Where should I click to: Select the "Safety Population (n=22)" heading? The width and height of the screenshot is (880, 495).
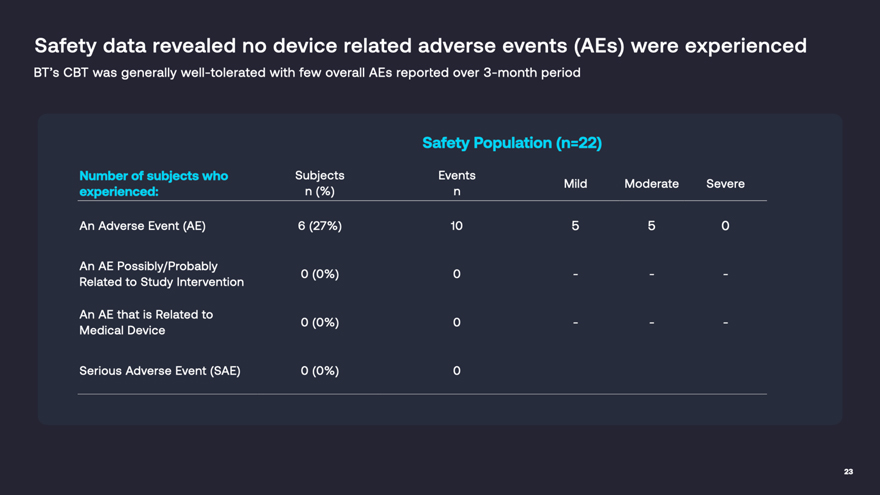pos(511,143)
